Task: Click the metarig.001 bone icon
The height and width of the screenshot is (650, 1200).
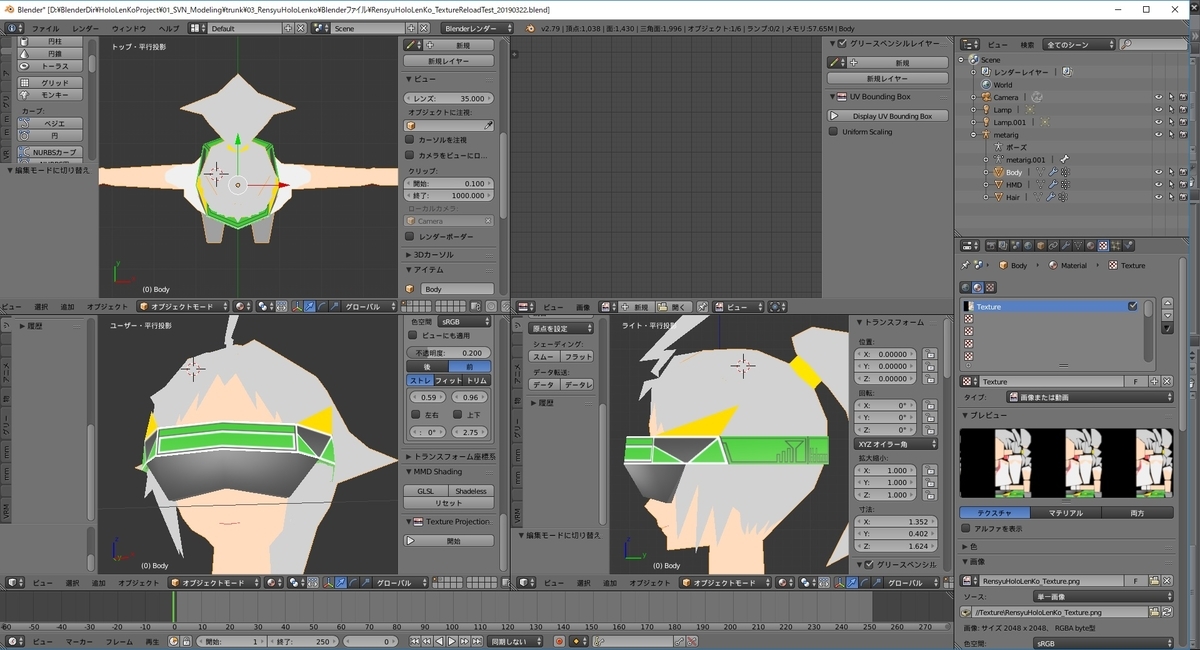Action: pos(1064,159)
